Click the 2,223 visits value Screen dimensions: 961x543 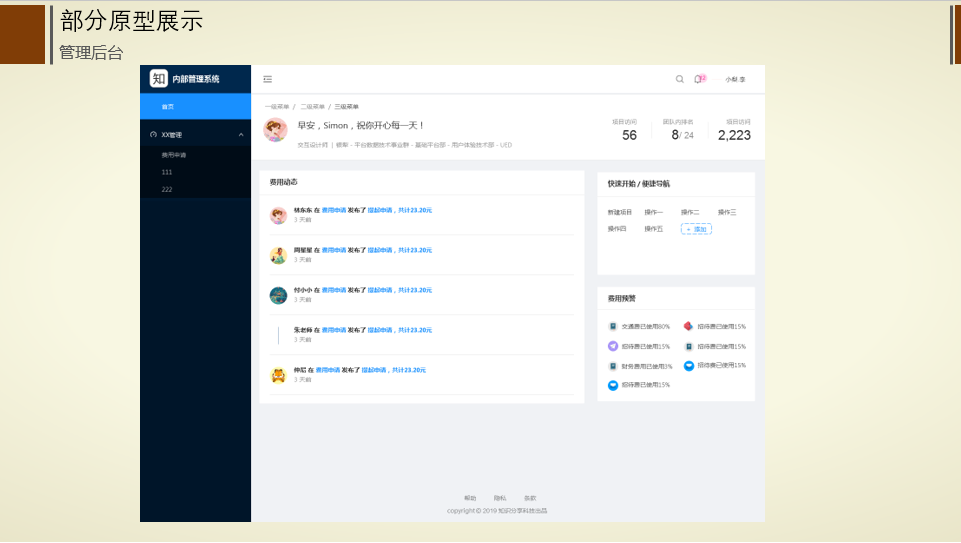pos(734,135)
